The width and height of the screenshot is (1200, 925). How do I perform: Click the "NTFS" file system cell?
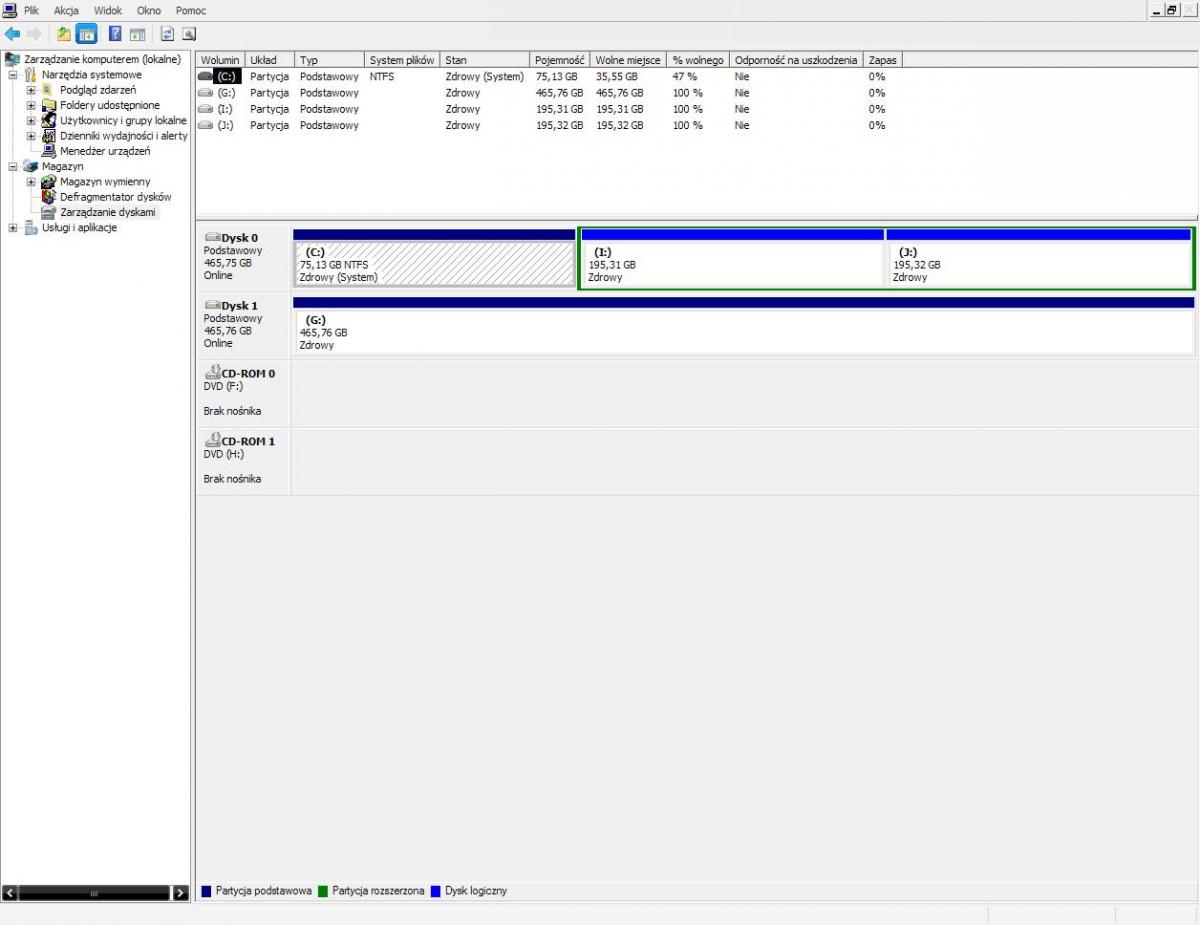pyautogui.click(x=381, y=76)
